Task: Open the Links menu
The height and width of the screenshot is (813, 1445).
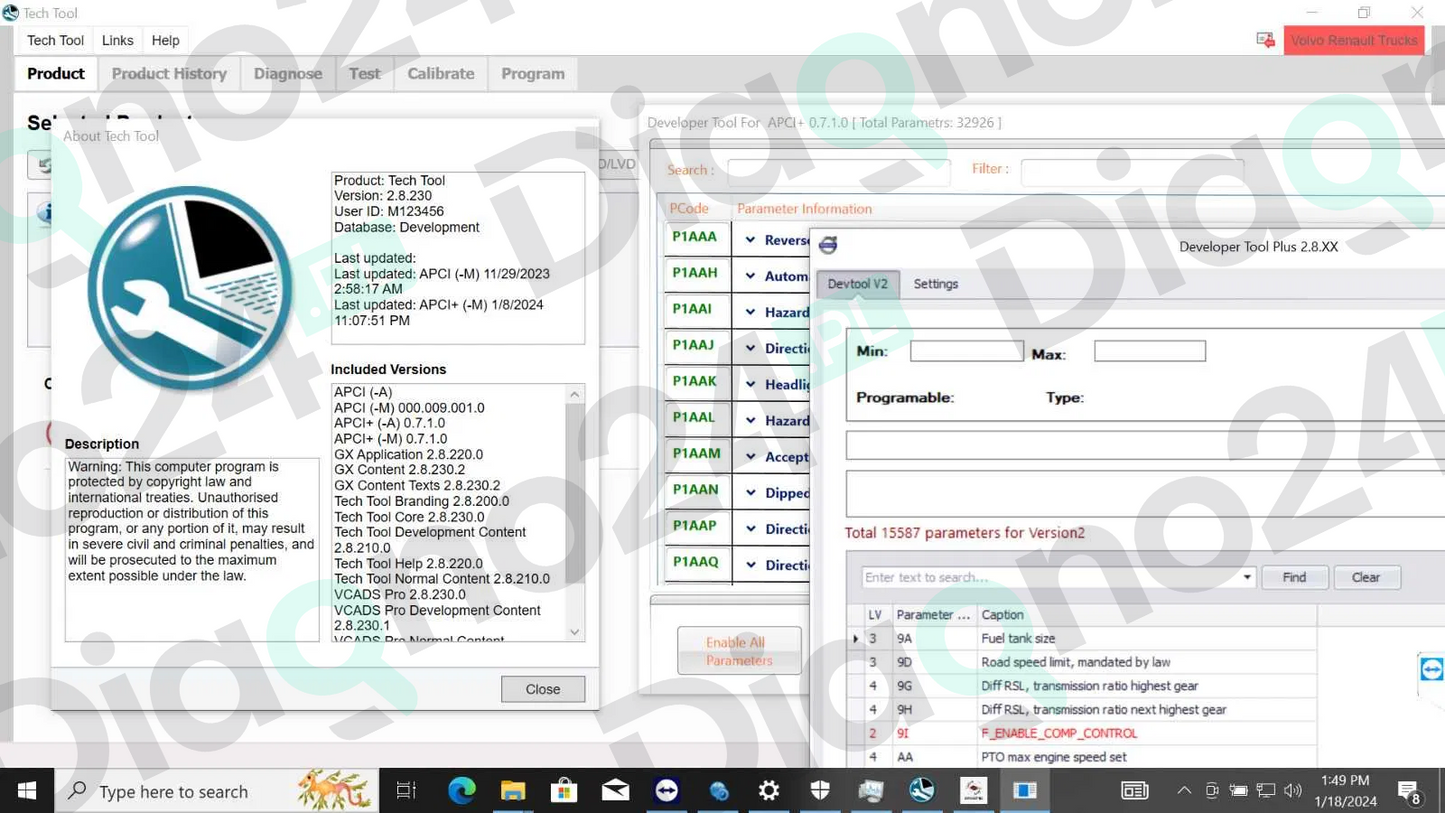Action: 117,40
